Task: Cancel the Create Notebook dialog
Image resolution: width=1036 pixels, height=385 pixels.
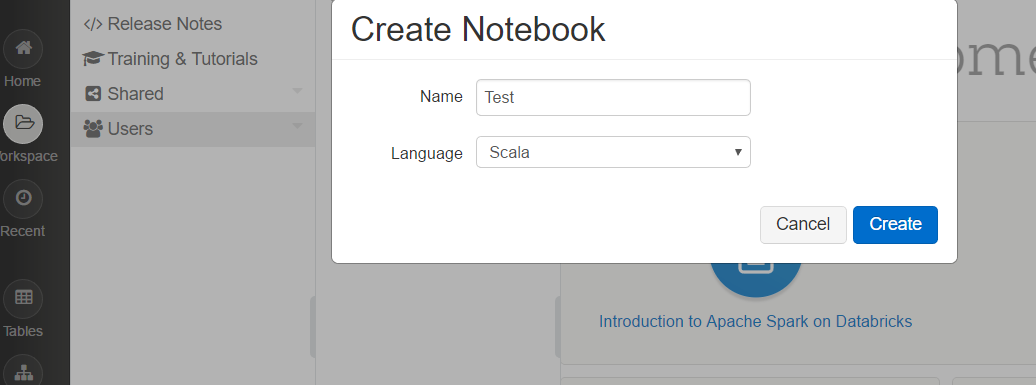Action: 803,225
